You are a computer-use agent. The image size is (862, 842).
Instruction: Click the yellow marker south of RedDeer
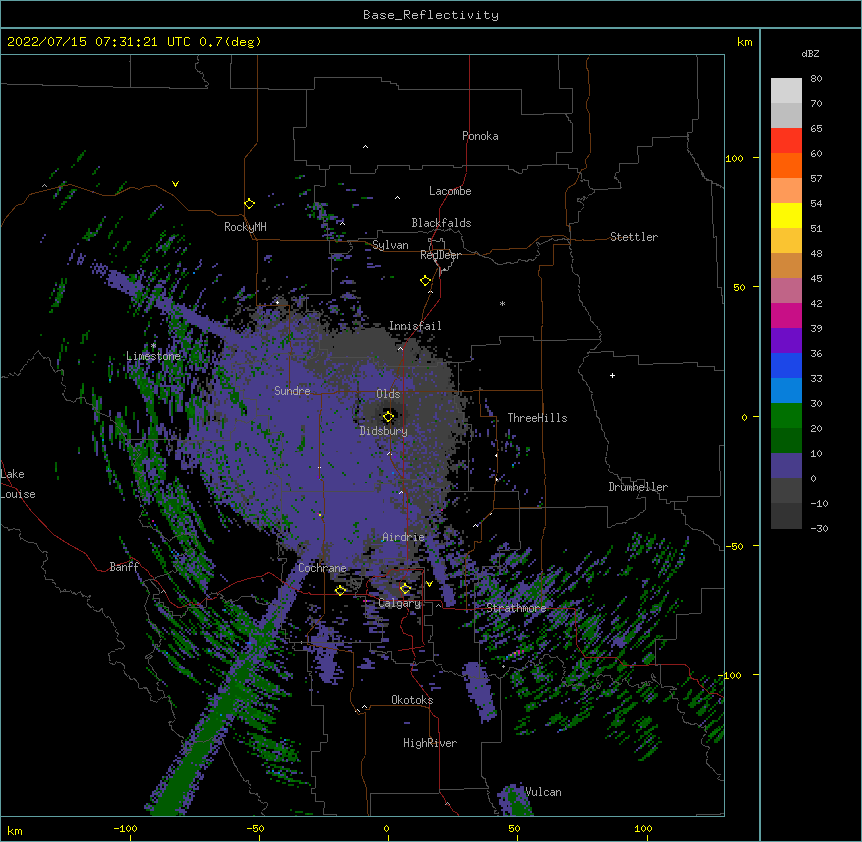click(x=425, y=281)
